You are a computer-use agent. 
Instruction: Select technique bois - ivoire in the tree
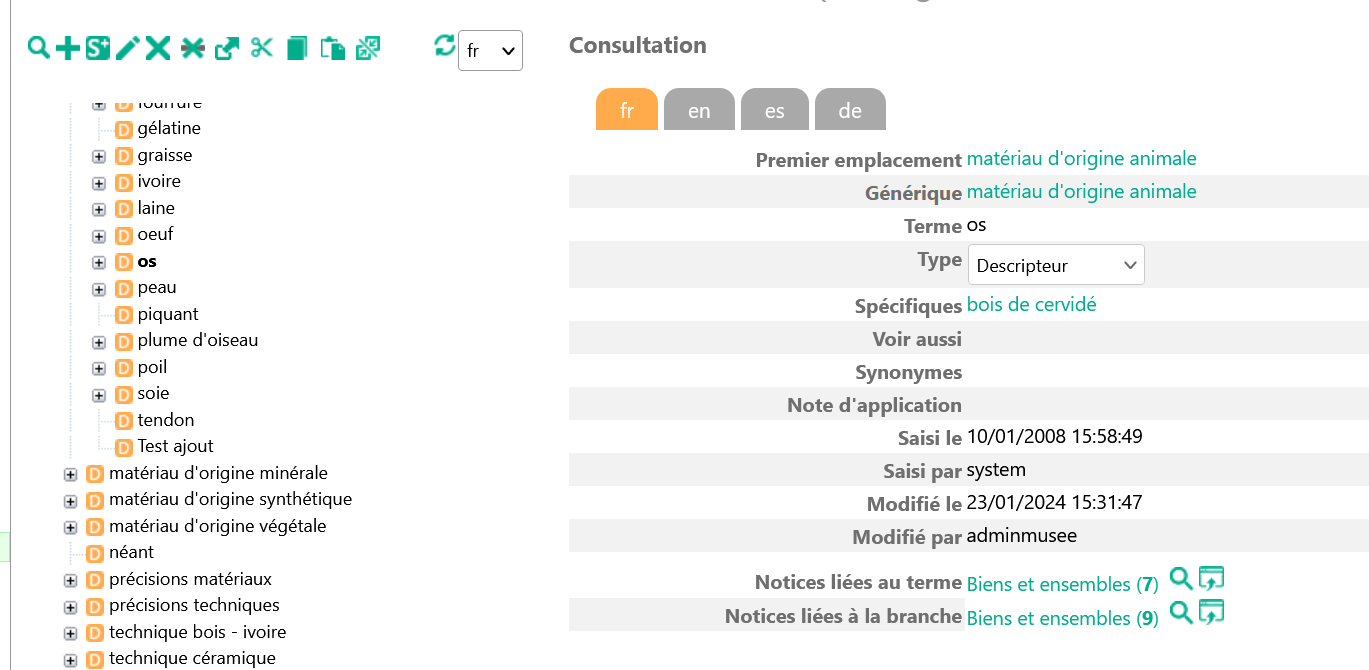click(x=198, y=632)
